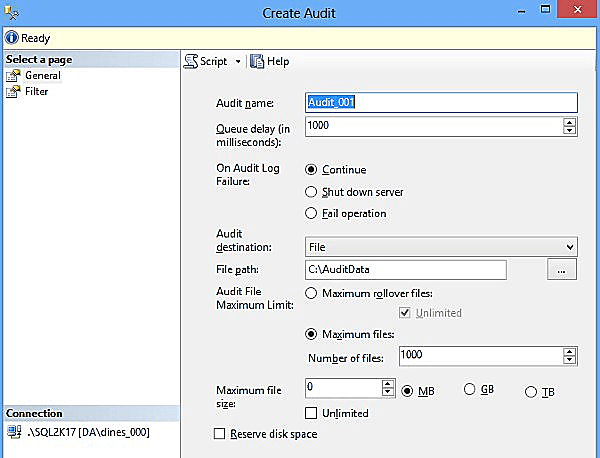Click the Ready status info icon

tap(11, 38)
